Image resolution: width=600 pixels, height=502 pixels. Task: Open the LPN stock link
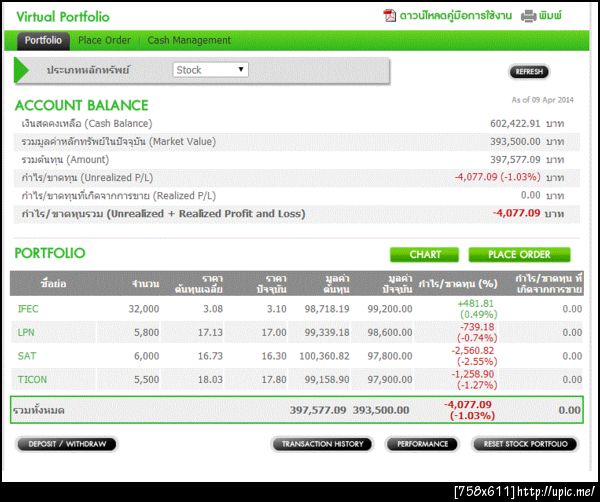(26, 332)
